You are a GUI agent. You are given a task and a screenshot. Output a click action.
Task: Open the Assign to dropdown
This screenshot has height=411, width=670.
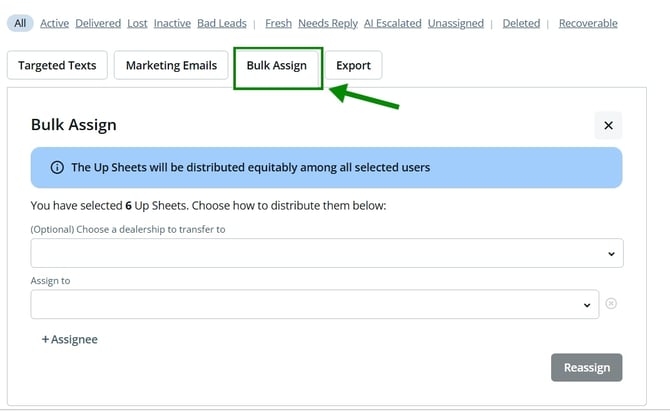(315, 304)
